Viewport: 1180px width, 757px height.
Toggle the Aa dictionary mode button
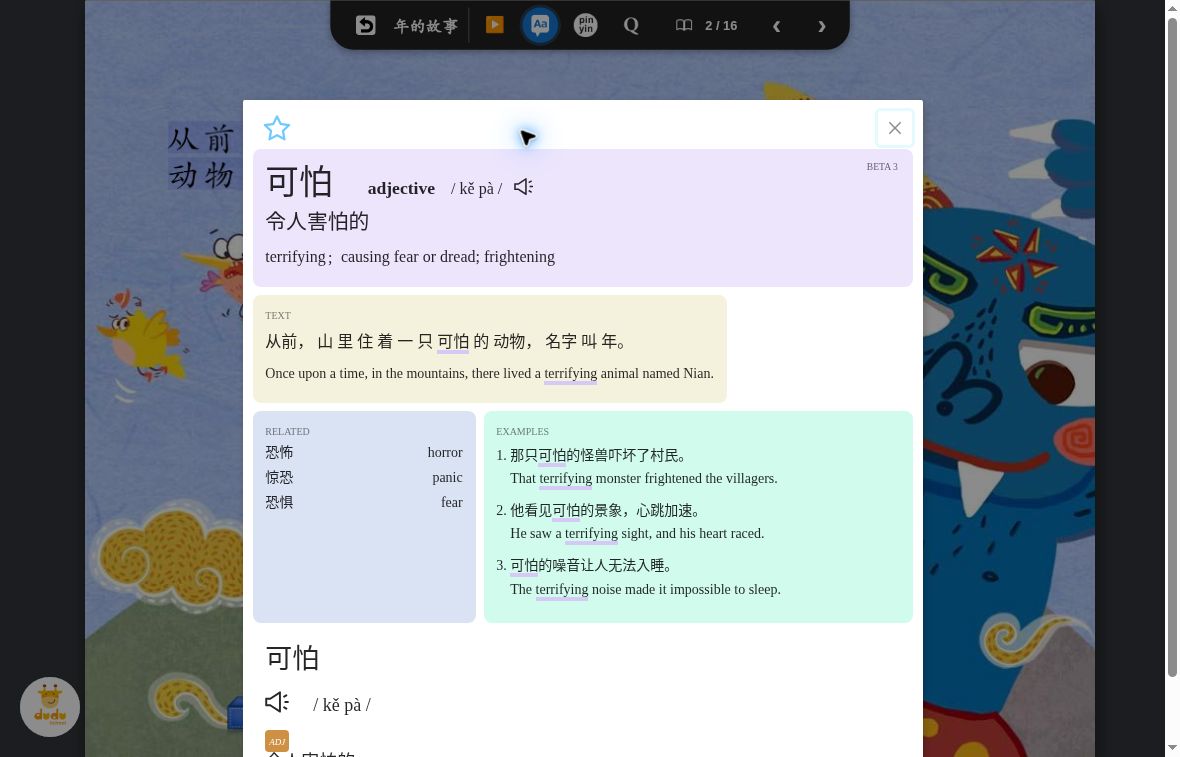click(540, 25)
